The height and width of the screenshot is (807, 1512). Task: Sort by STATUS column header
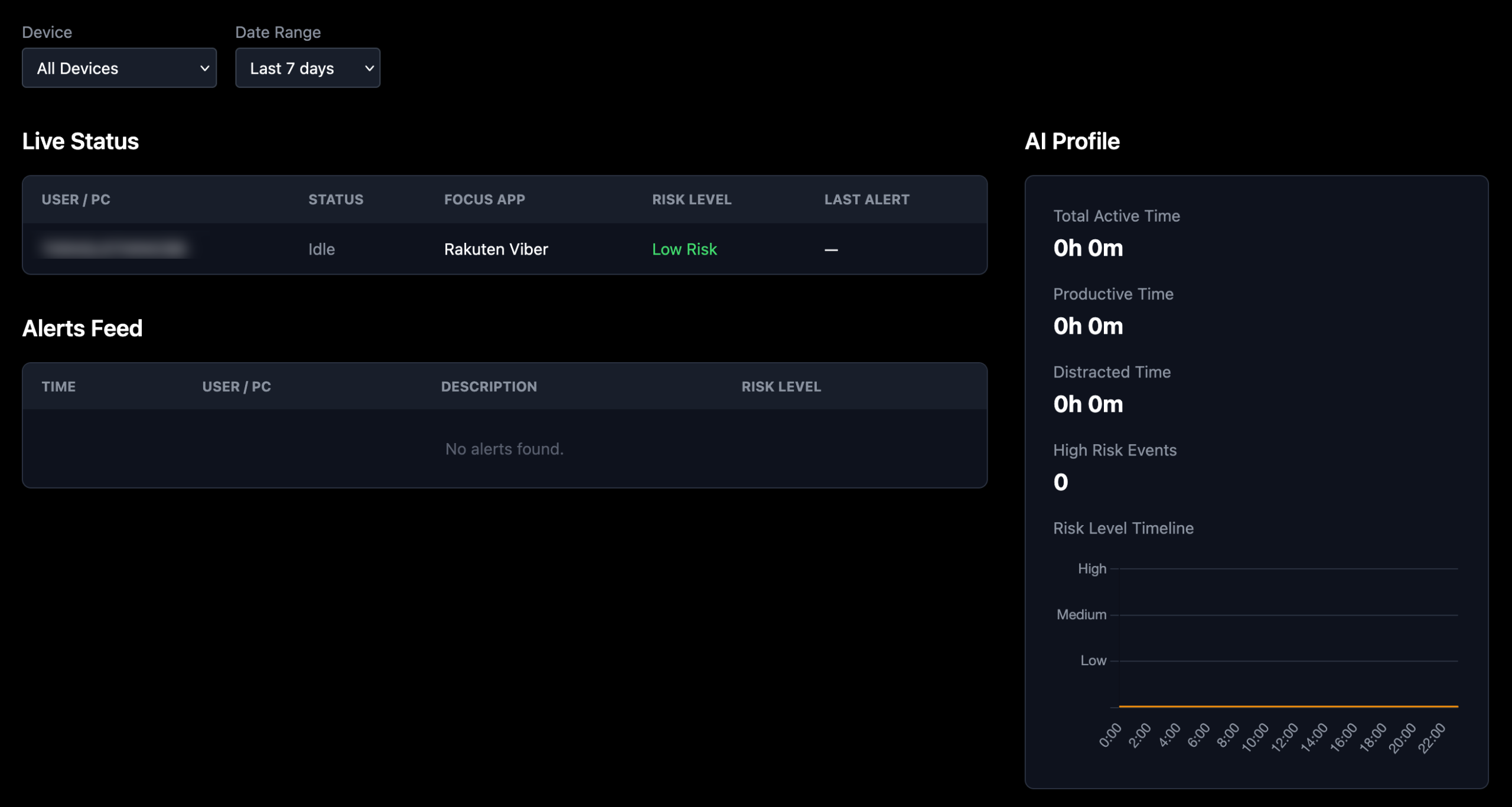tap(335, 200)
